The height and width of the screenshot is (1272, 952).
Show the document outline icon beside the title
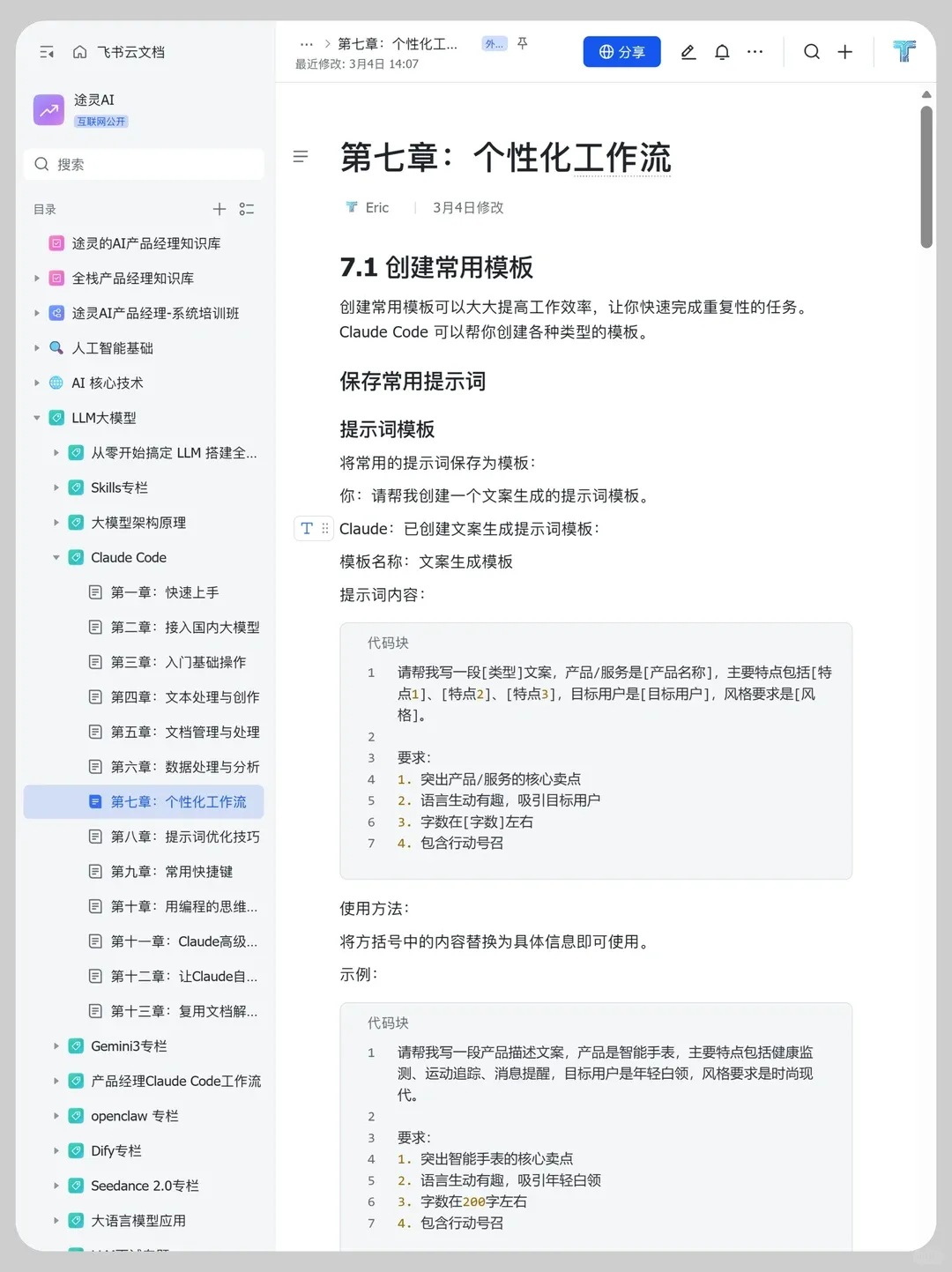click(301, 157)
